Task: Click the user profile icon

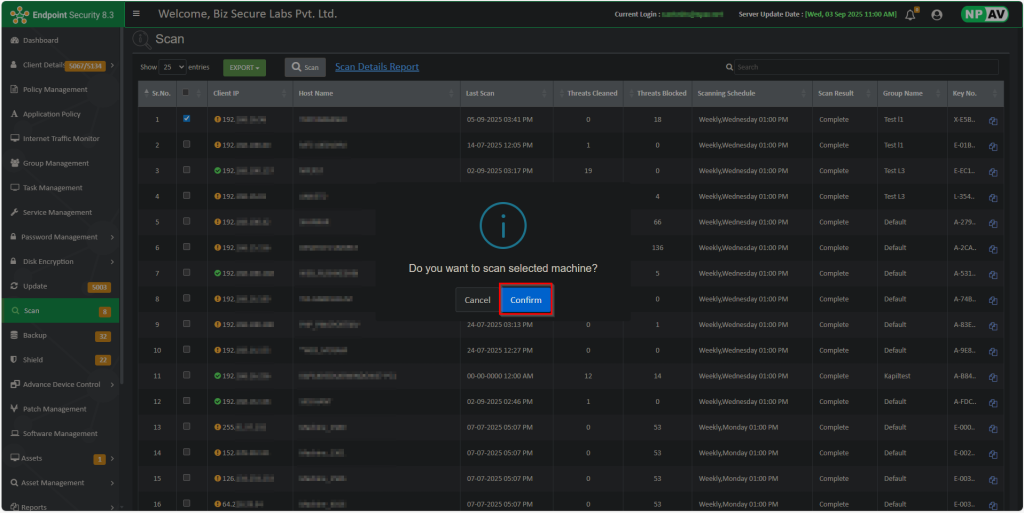Action: (937, 15)
